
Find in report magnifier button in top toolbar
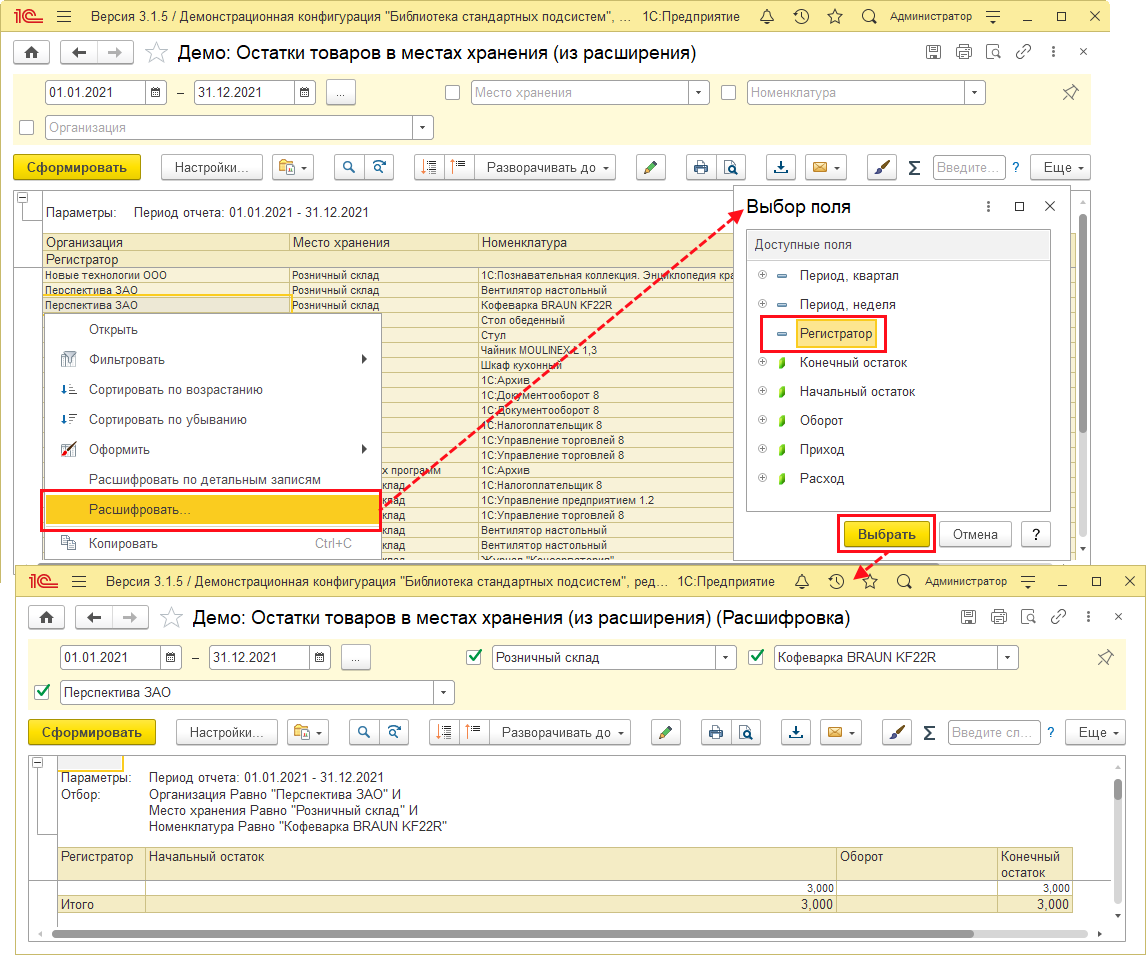click(x=349, y=168)
